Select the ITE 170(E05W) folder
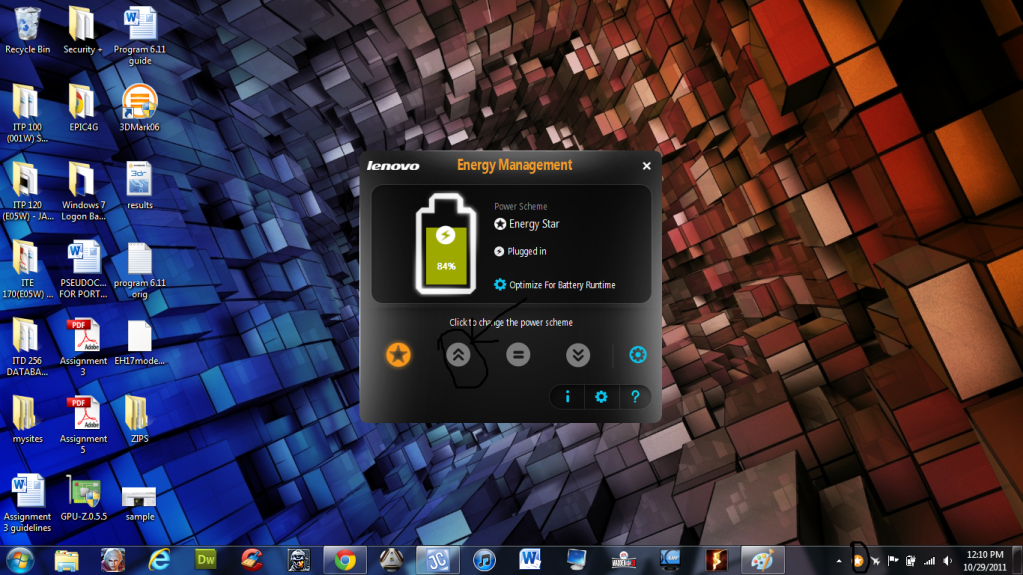This screenshot has width=1023, height=575. coord(27,269)
